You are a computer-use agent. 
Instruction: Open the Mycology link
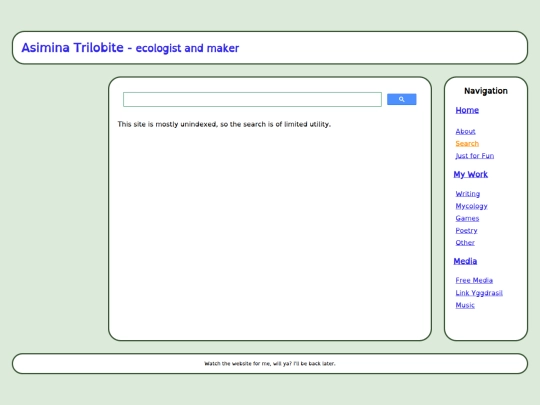[471, 206]
